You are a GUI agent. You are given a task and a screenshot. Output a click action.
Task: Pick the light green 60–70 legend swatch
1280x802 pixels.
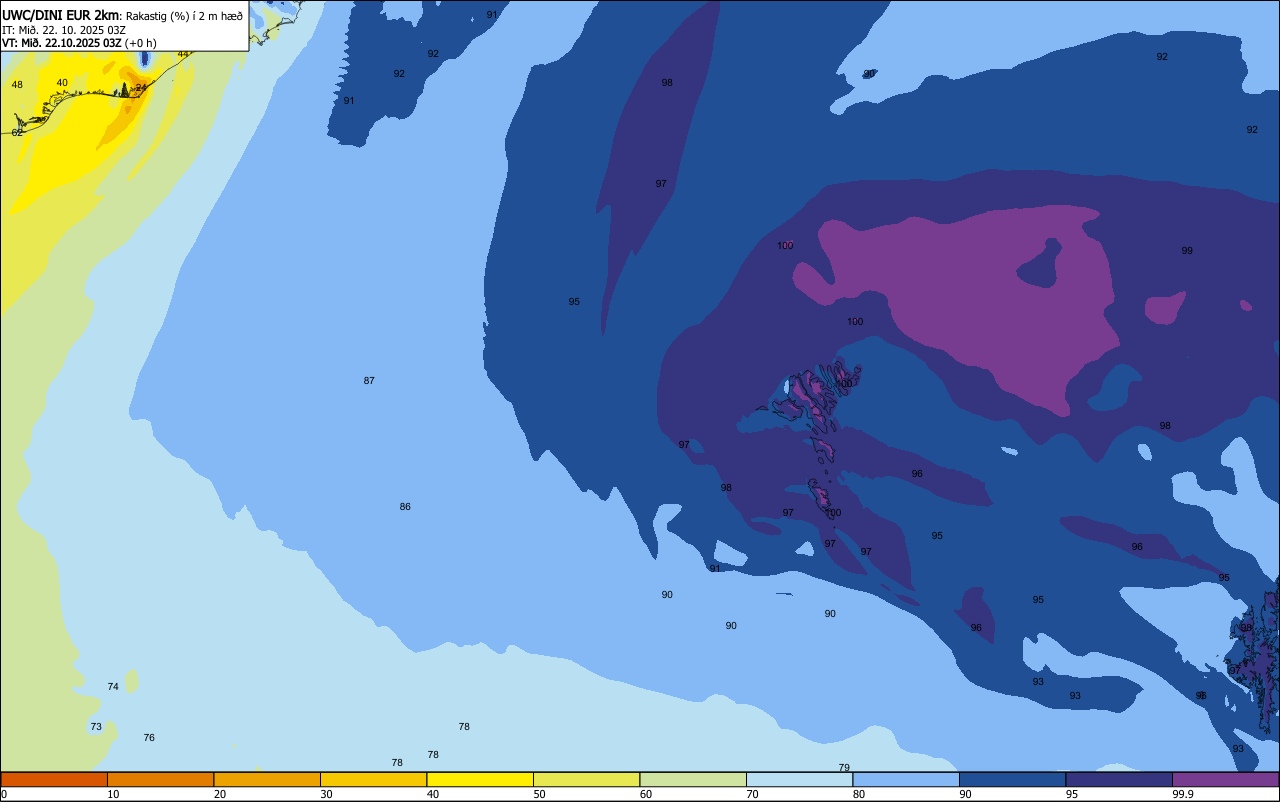(693, 779)
